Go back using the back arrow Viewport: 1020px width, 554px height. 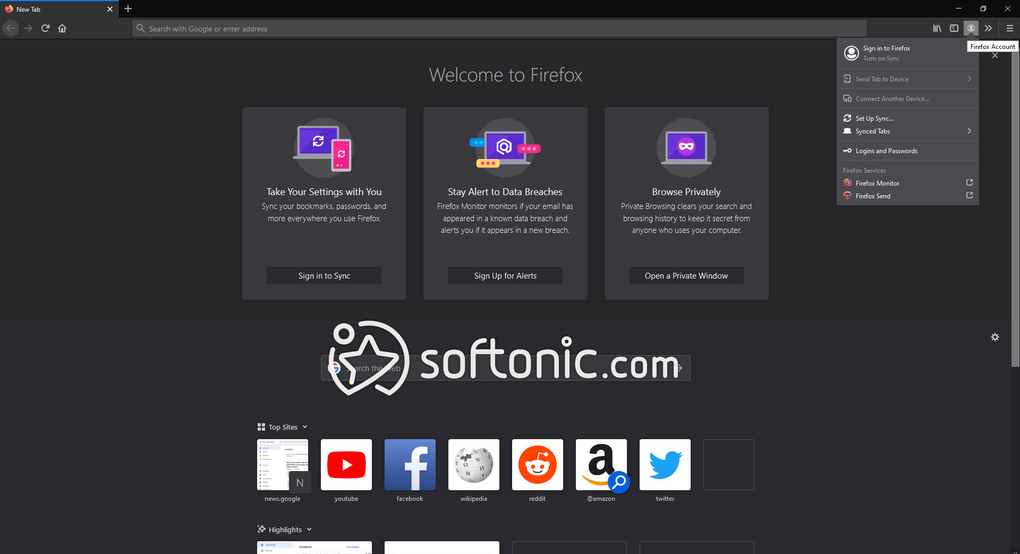[x=10, y=28]
